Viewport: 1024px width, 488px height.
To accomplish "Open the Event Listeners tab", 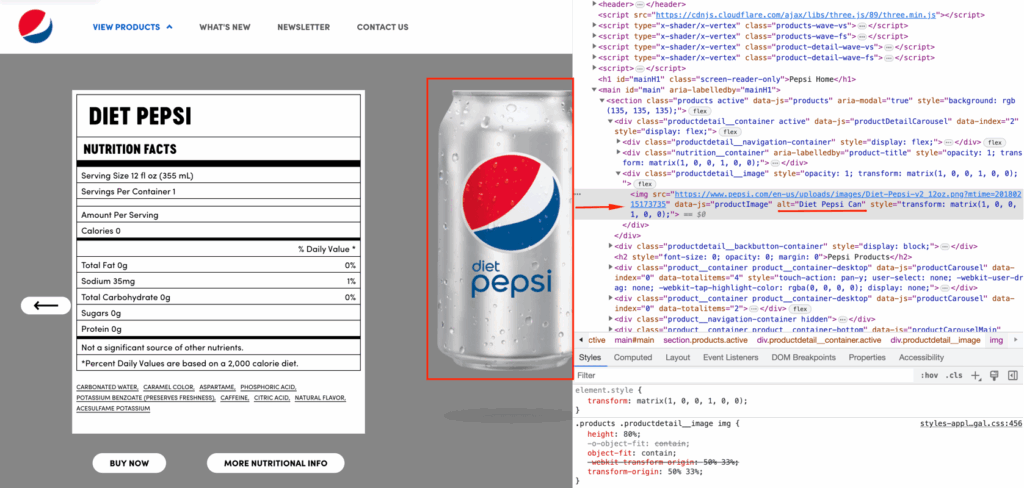I will (731, 358).
